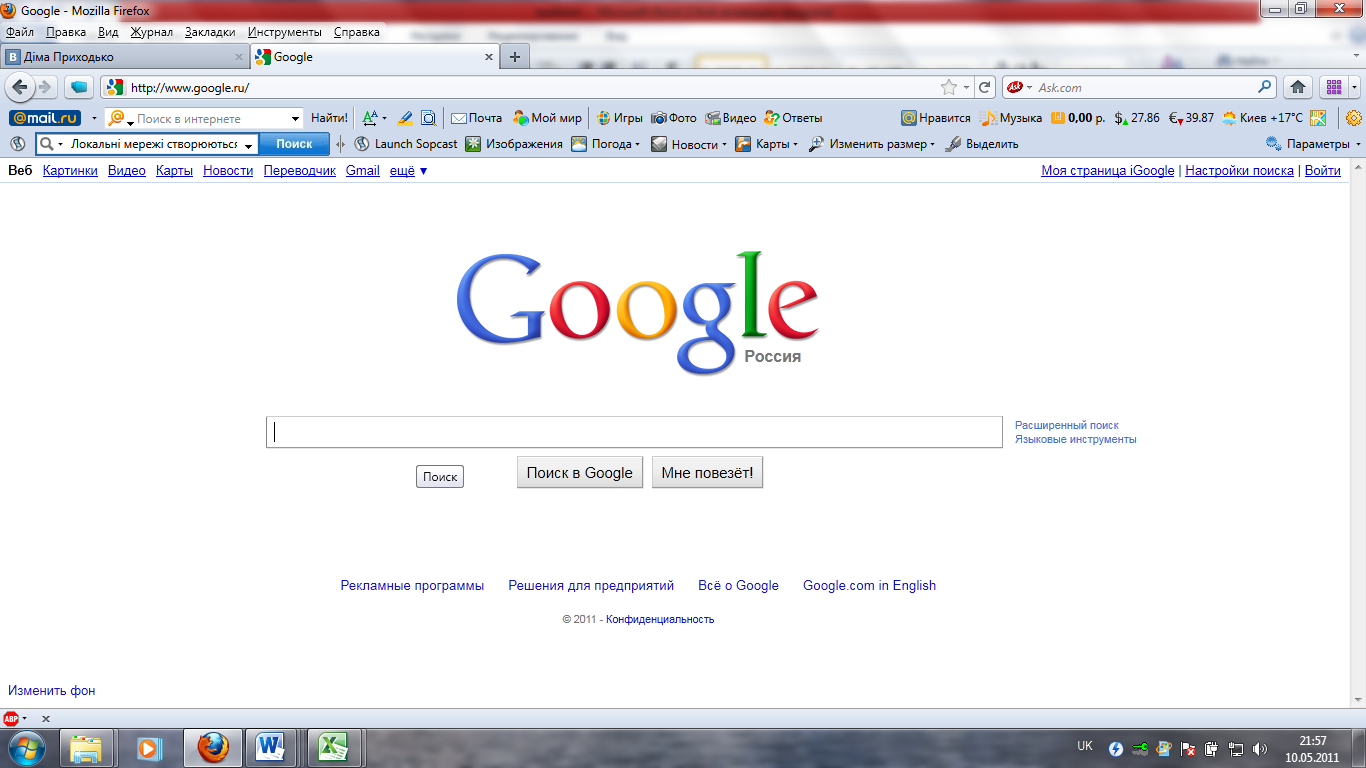Screen dimensions: 1366x768
Task: Open dropdown arrow next to @mail.ru logo
Action: tap(93, 119)
